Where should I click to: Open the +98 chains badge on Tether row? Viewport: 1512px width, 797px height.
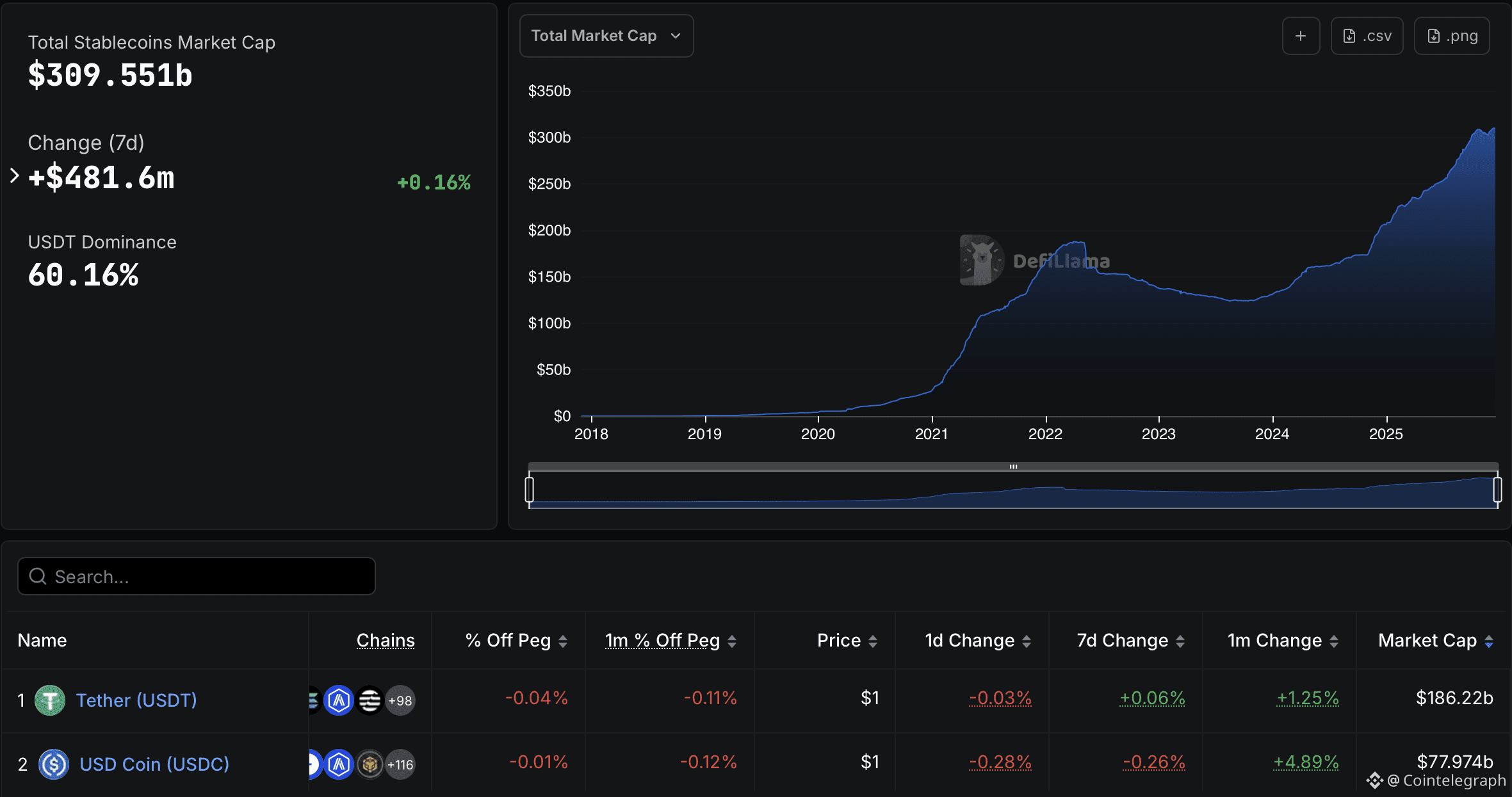(400, 700)
